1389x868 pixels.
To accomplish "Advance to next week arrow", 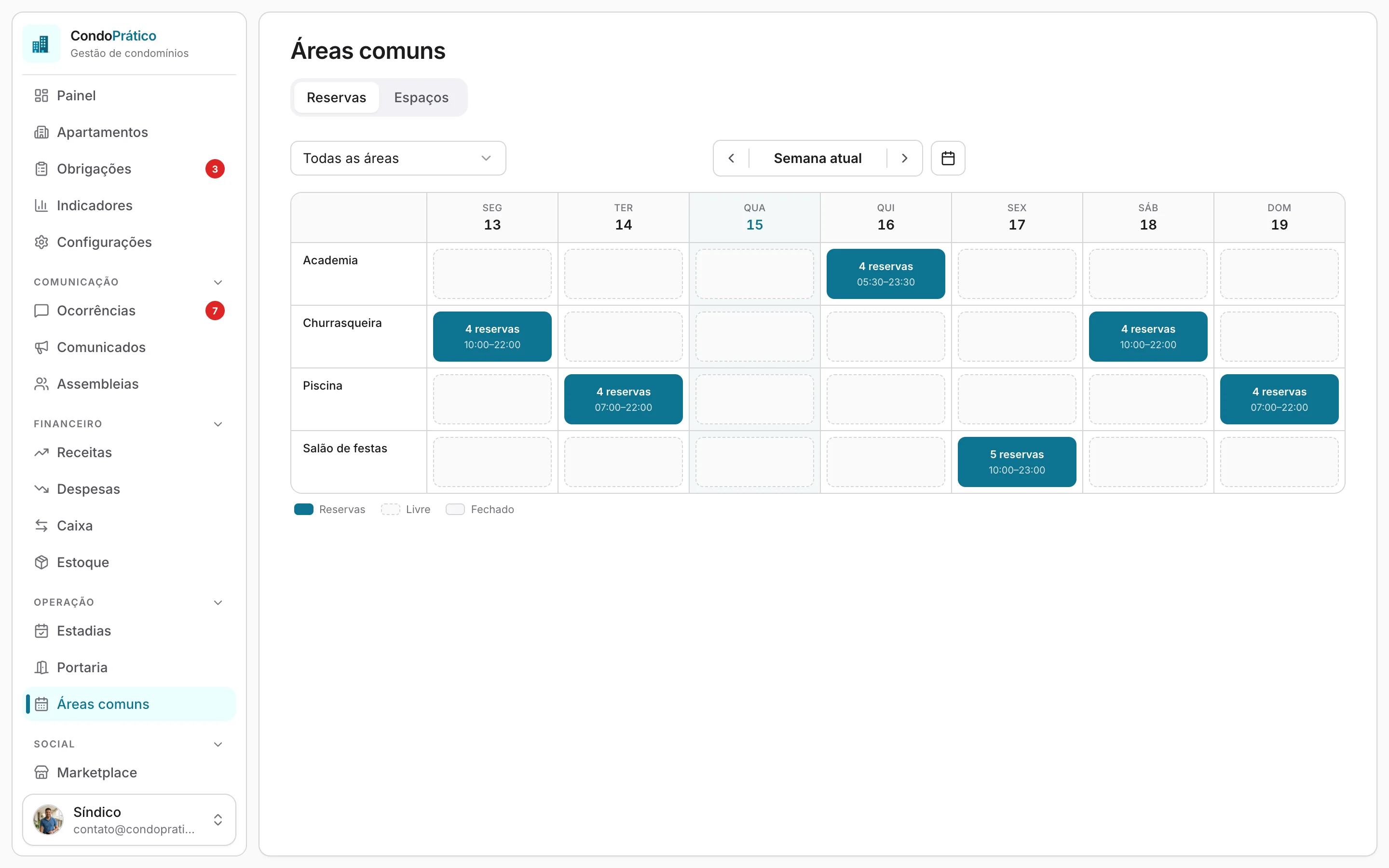I will click(x=905, y=159).
